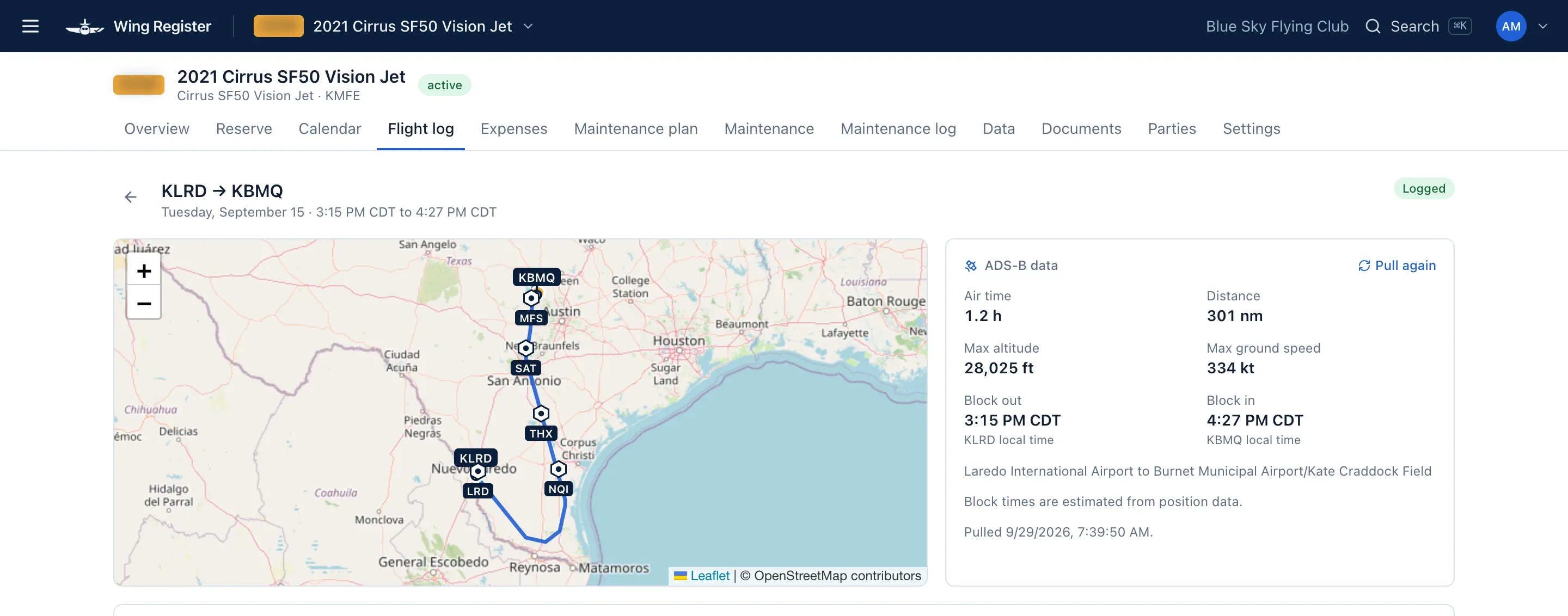Image resolution: width=1568 pixels, height=616 pixels.
Task: Click the MFS waypoint label
Action: (x=531, y=318)
